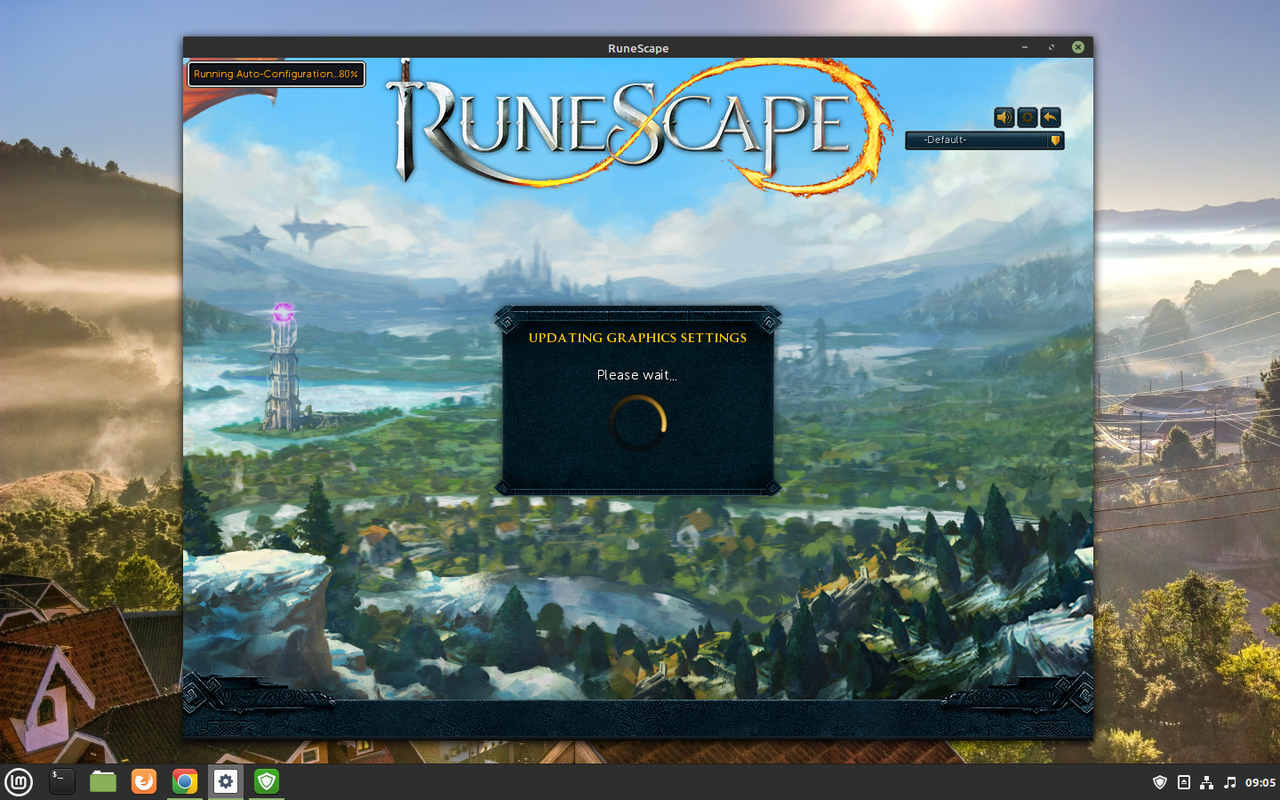1280x800 pixels.
Task: Click the shield tray icon
Action: tap(1160, 782)
